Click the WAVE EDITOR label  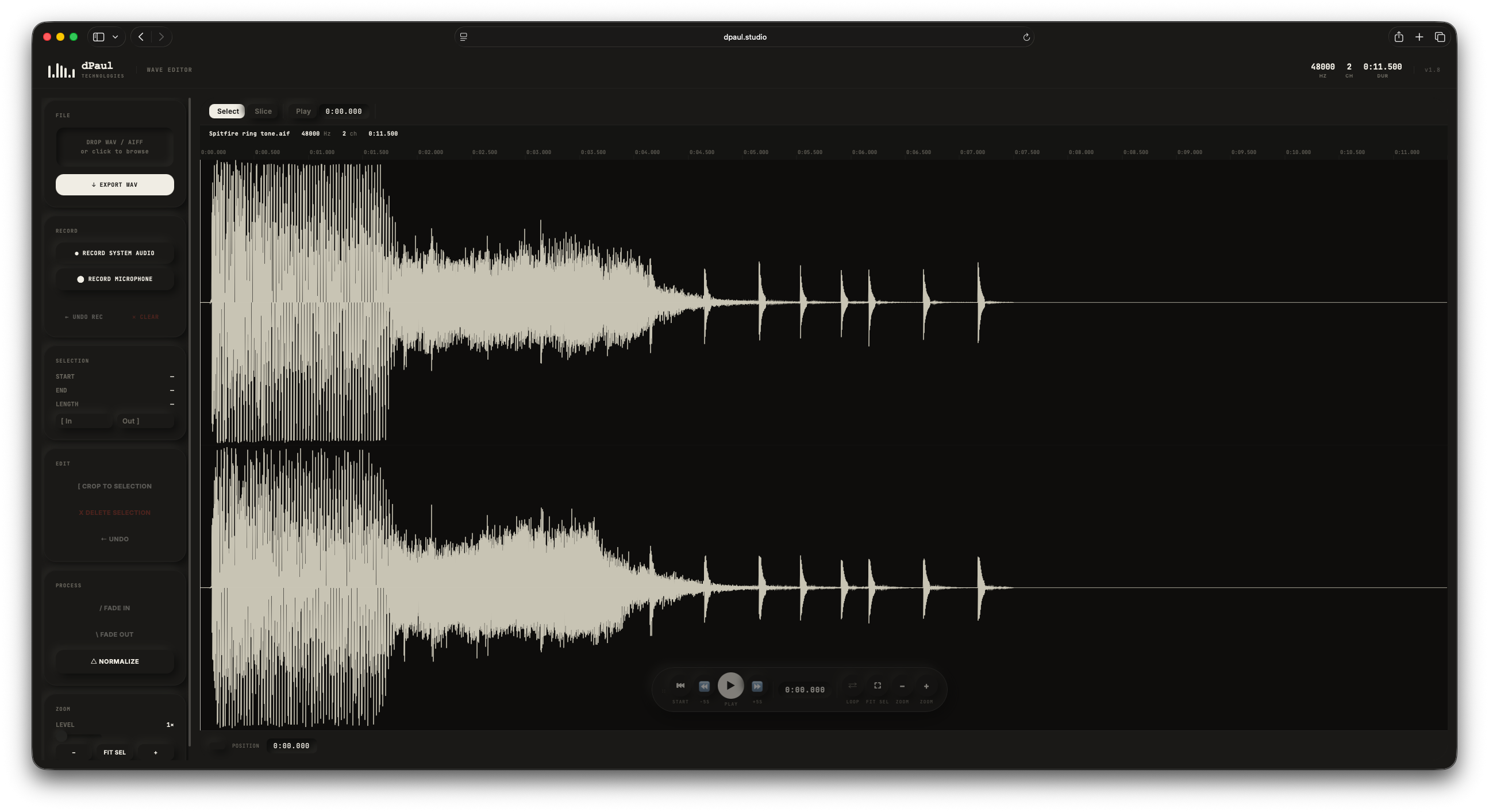pos(170,70)
